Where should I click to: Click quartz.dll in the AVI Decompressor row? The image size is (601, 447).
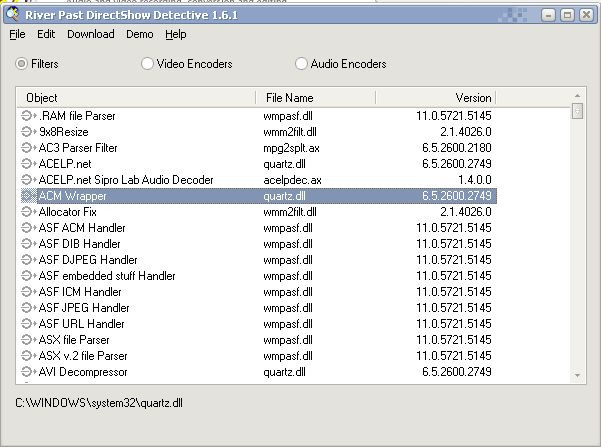tap(284, 372)
